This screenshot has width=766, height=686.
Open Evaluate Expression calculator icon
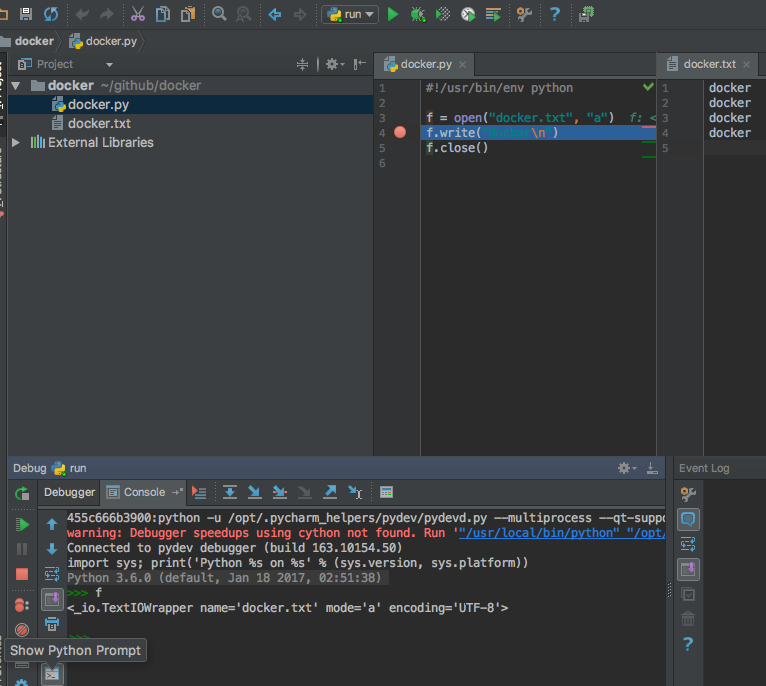(386, 492)
